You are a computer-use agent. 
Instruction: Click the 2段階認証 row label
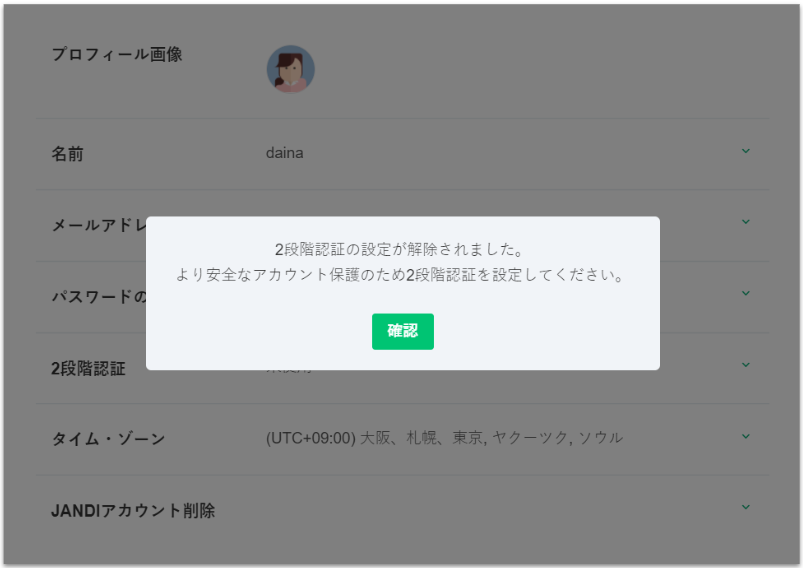[88, 368]
